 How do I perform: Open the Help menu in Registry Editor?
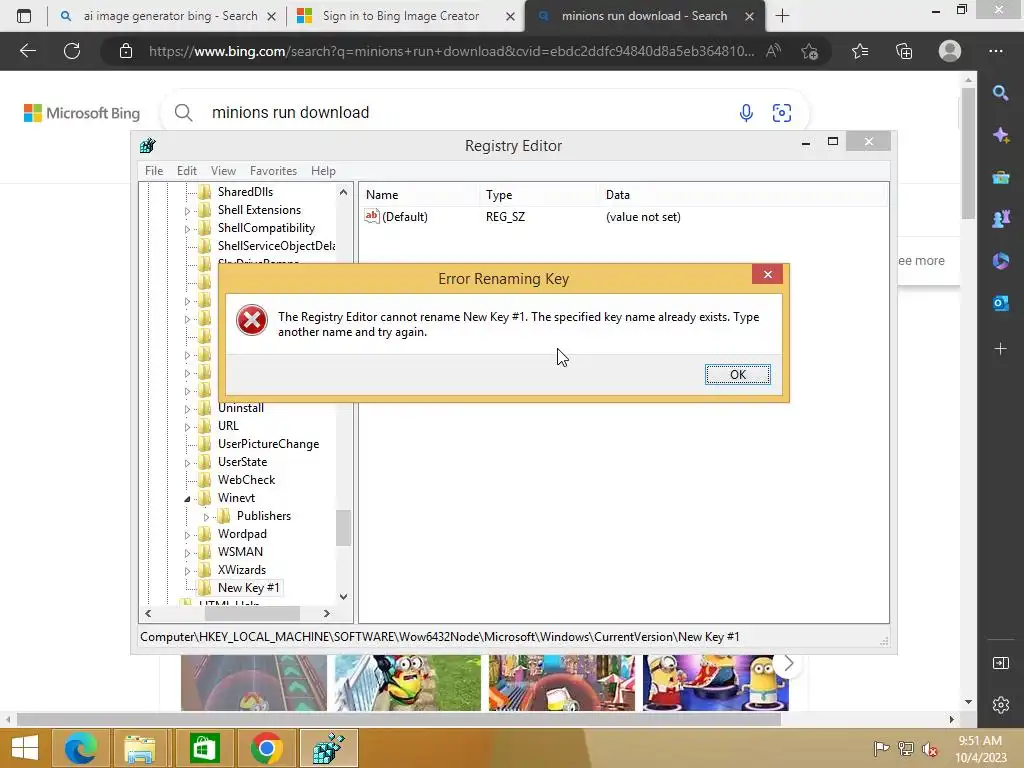(323, 170)
